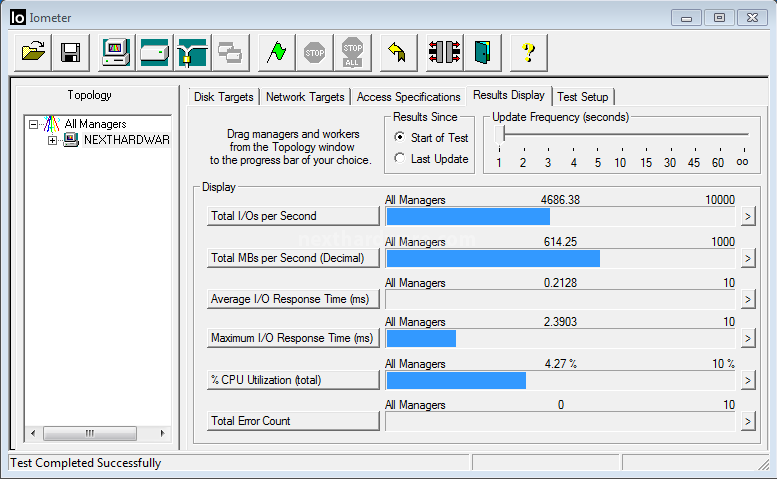Start new network worker icon
This screenshot has width=777, height=479.
coord(193,53)
